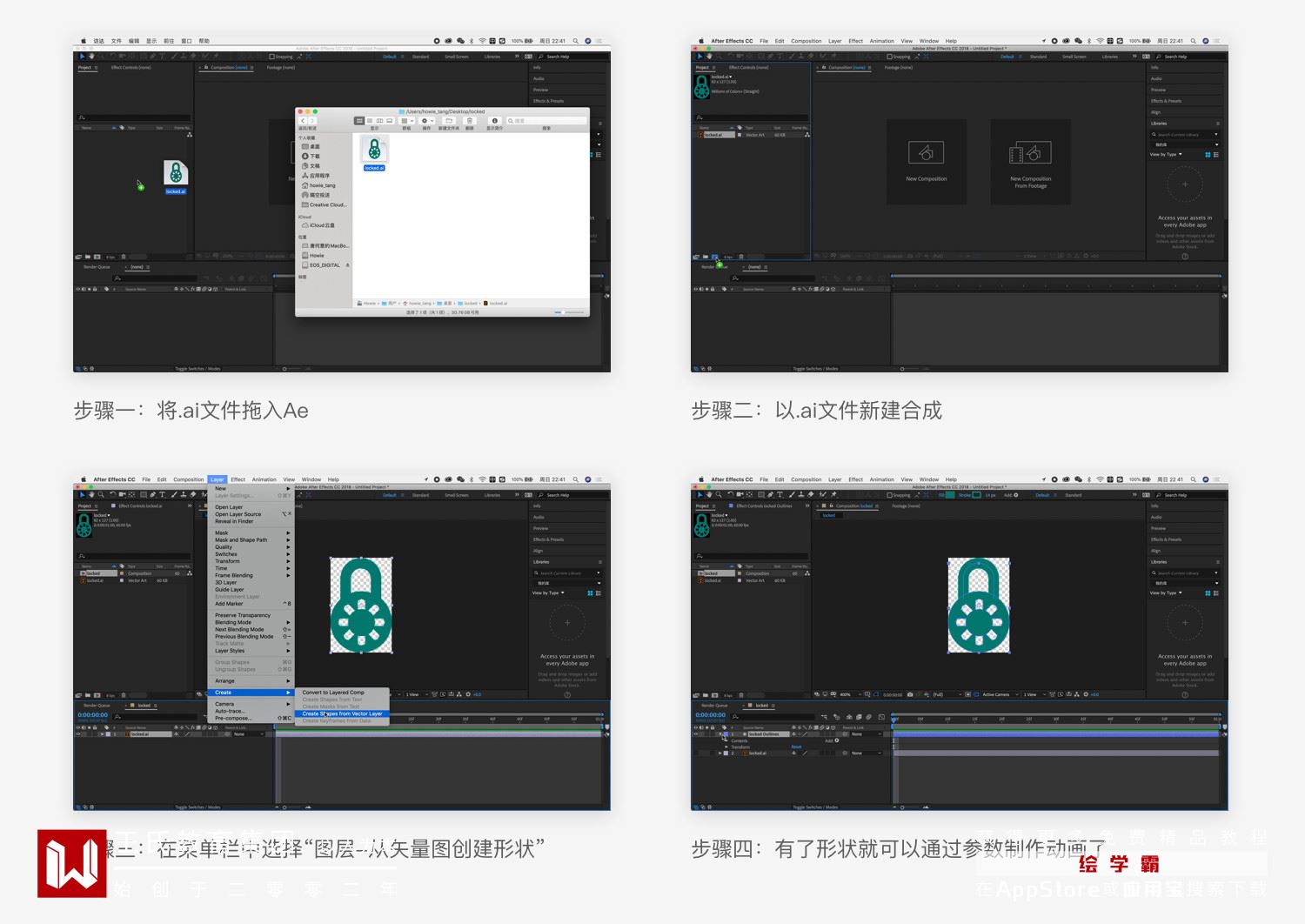The width and height of the screenshot is (1305, 924).
Task: Hide the locked Outlines layer in step four timeline
Action: click(696, 734)
